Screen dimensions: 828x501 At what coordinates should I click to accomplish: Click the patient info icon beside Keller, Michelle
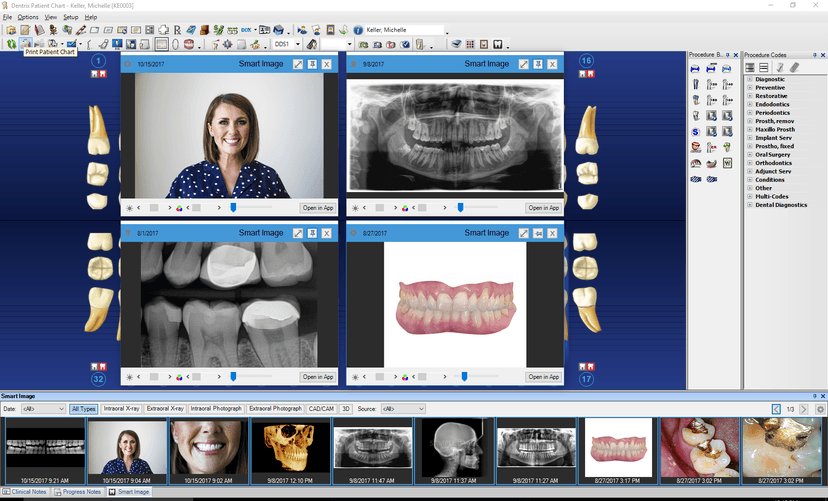[x=358, y=30]
